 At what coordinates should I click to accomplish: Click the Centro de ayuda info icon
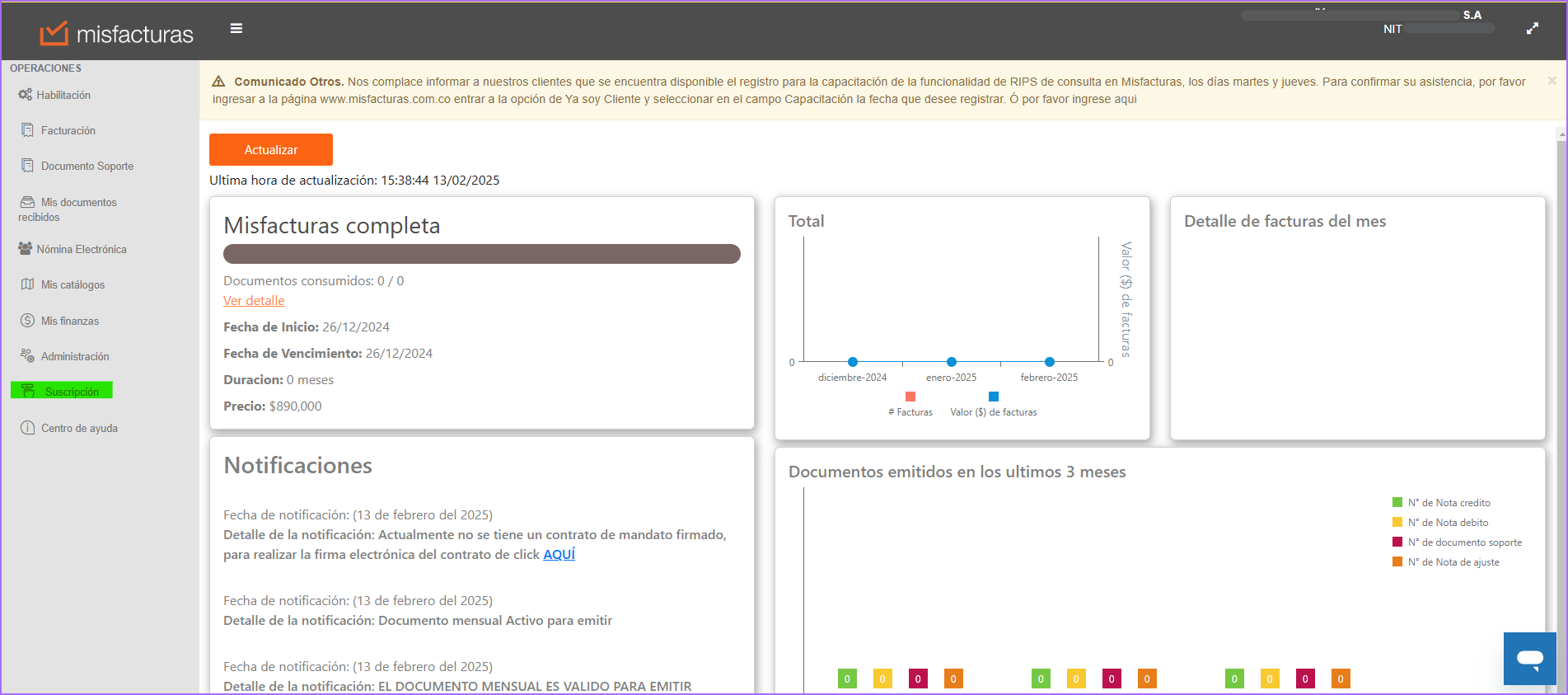(x=27, y=428)
